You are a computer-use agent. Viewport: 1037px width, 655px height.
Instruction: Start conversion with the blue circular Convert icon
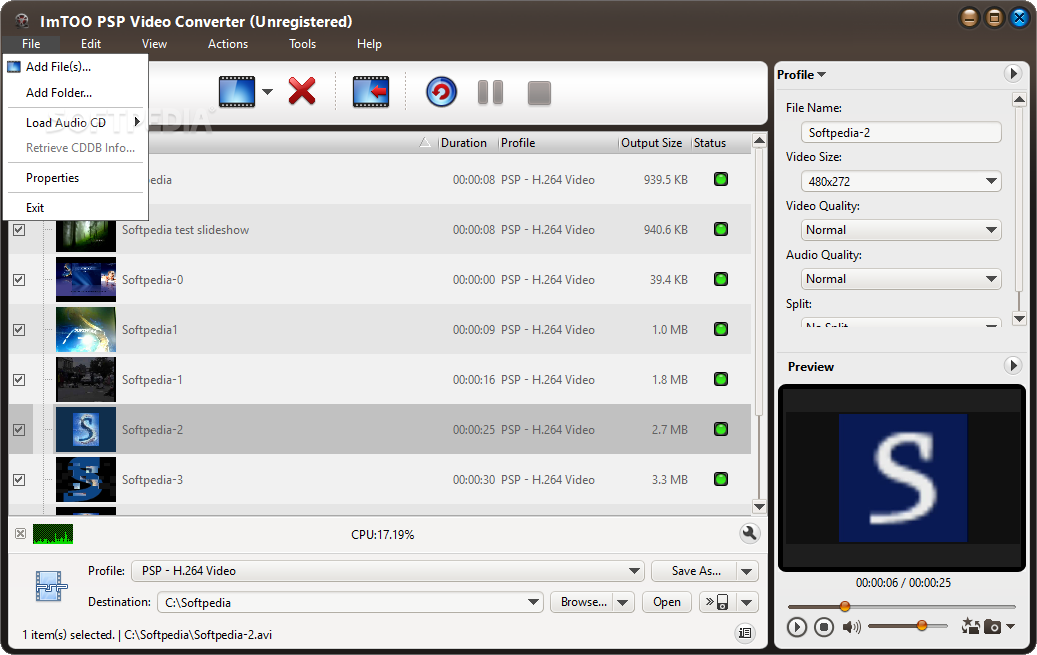pos(441,92)
